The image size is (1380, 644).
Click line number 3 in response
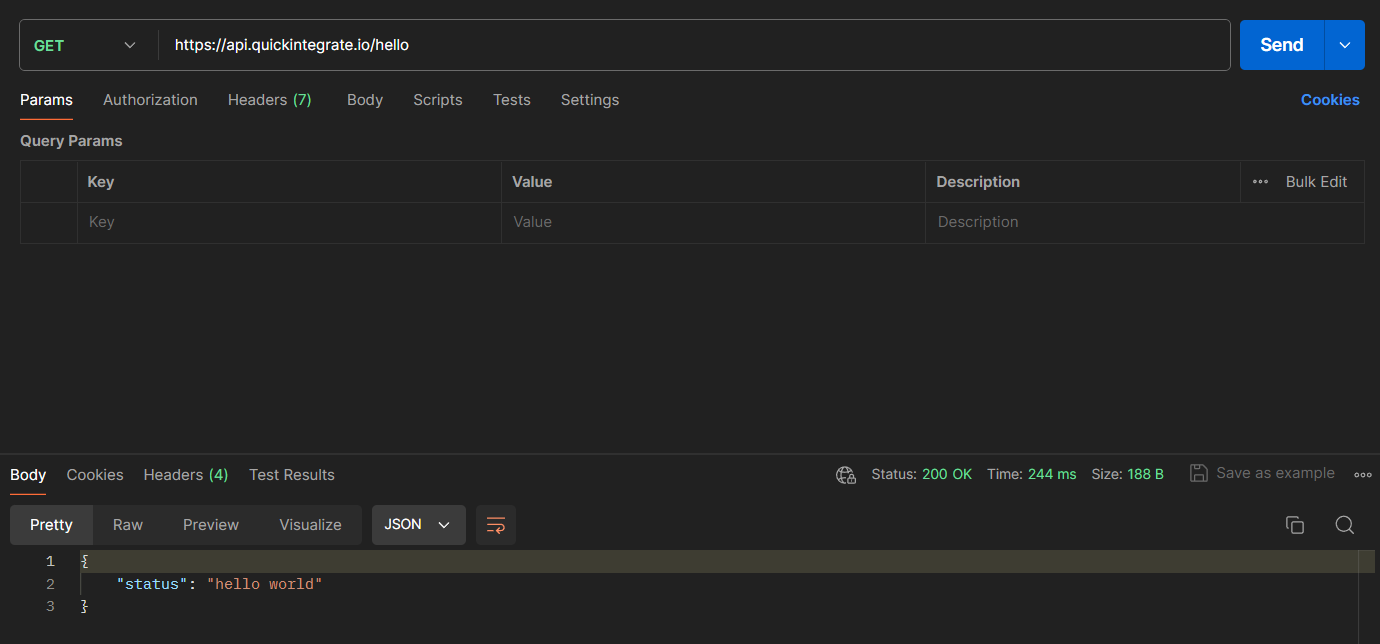click(x=50, y=607)
